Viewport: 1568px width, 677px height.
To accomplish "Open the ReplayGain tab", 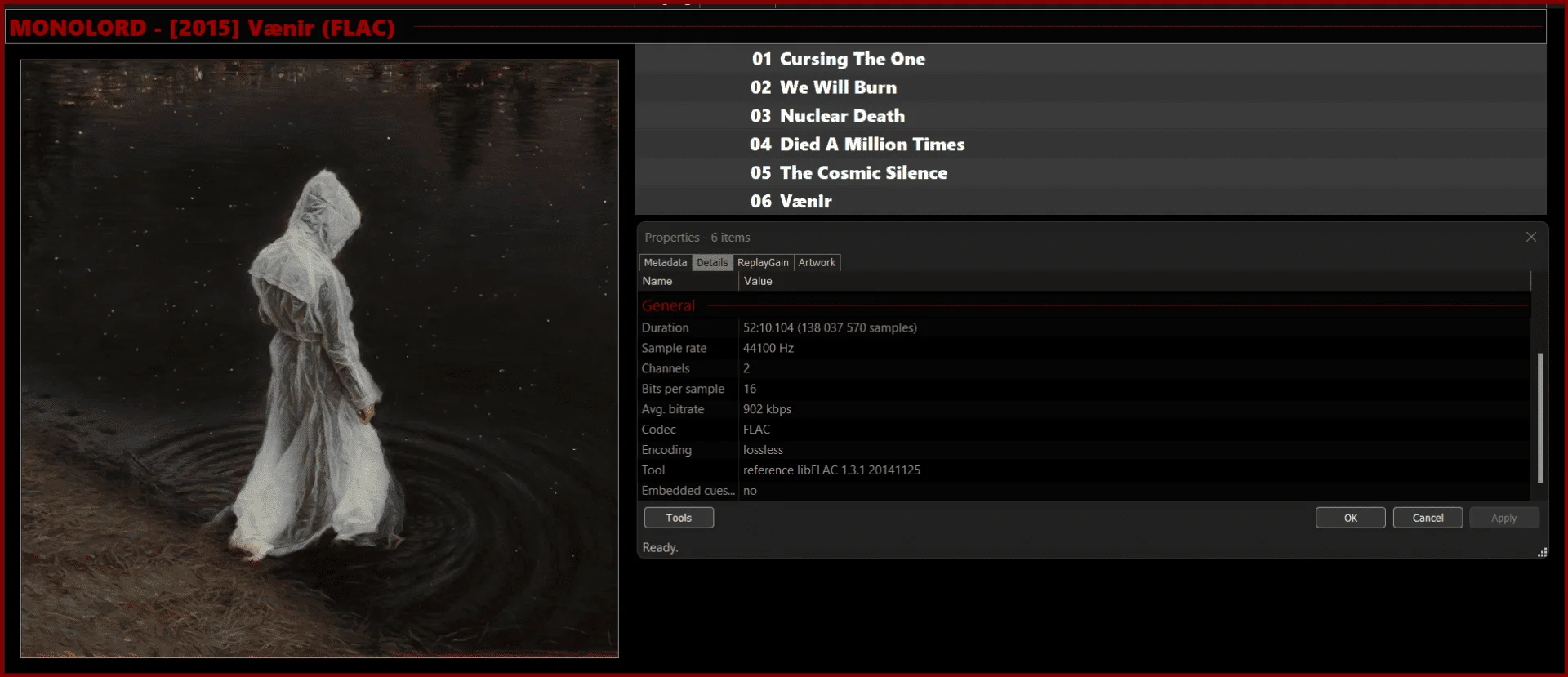I will [763, 262].
